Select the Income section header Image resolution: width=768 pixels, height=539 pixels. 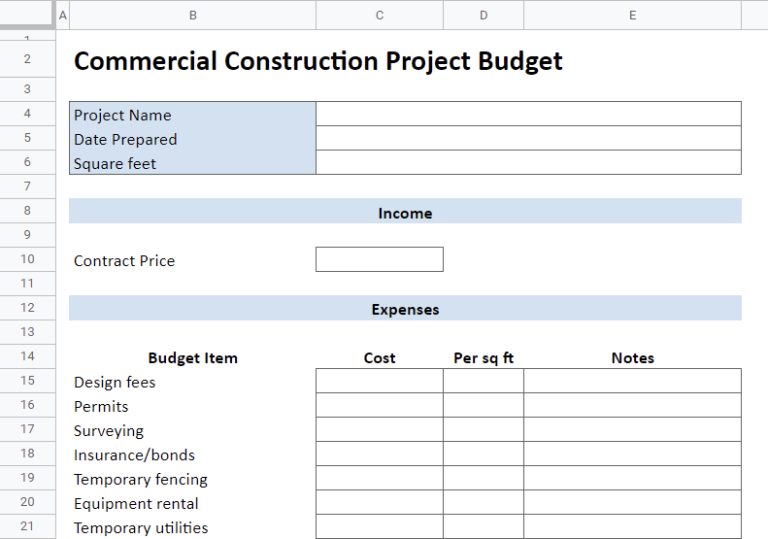(x=405, y=212)
